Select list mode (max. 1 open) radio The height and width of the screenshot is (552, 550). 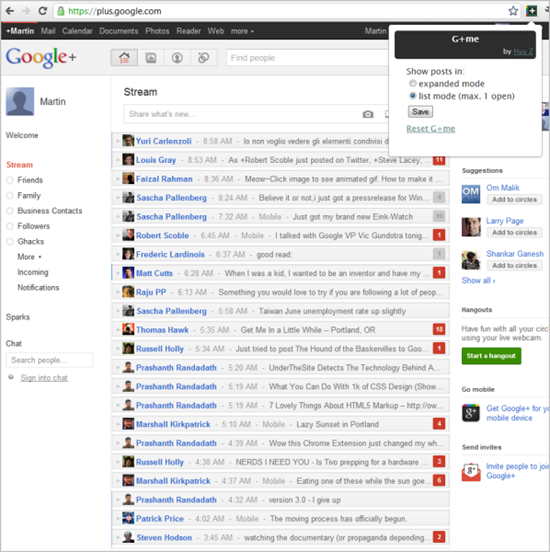click(x=413, y=96)
